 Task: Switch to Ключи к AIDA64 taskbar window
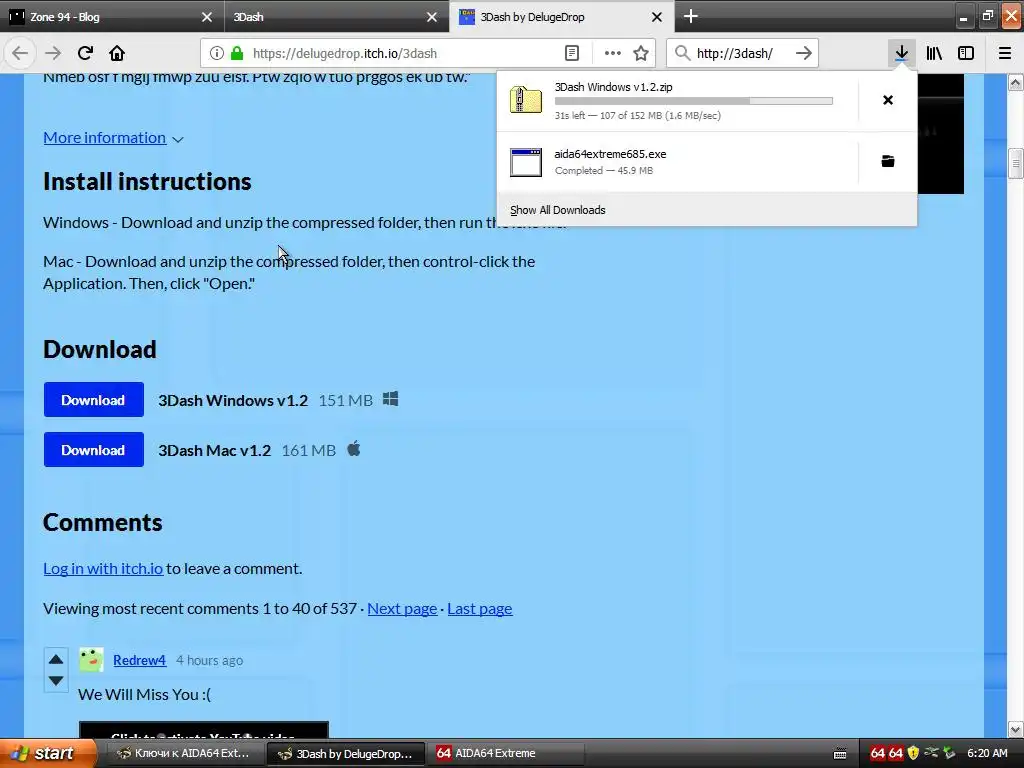tap(184, 753)
